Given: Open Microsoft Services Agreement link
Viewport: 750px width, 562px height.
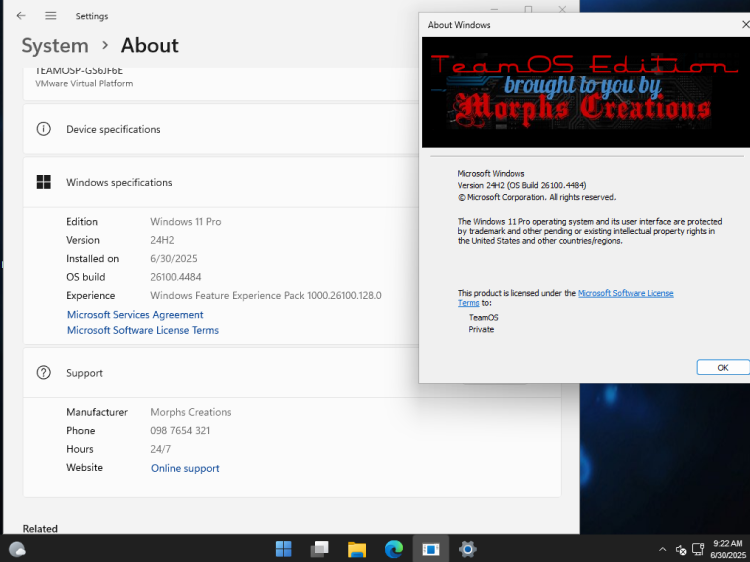Looking at the screenshot, I should 135,315.
